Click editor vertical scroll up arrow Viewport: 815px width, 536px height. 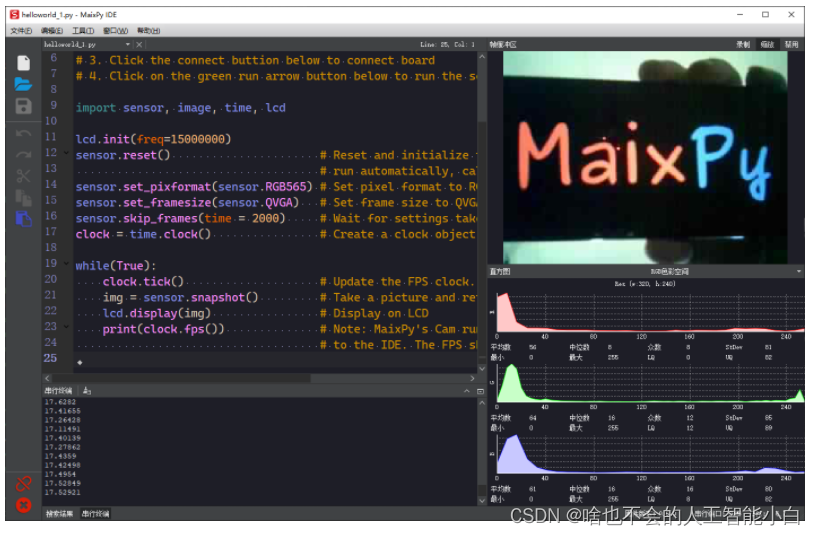click(x=482, y=56)
